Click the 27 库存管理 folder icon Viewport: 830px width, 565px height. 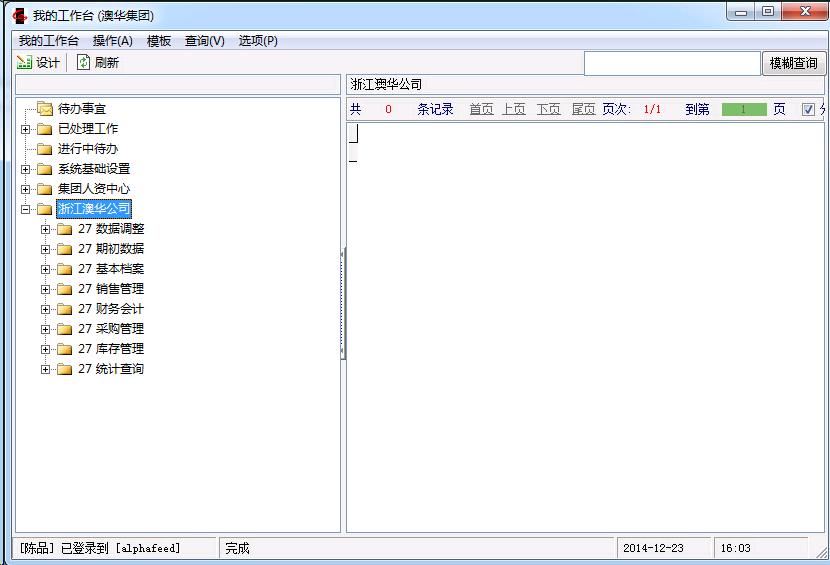click(x=64, y=349)
